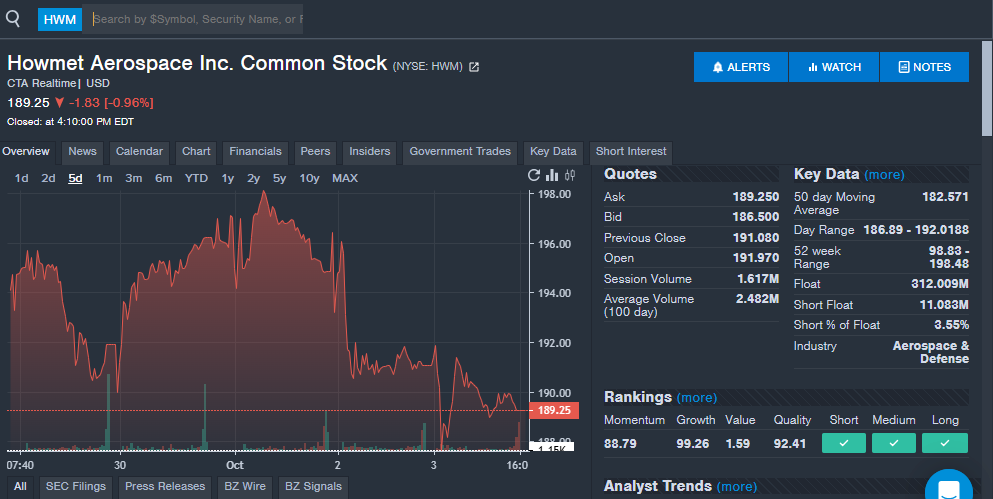Screen dimensions: 993x499
Task: Open external link icon beside NYSE: HWM
Action: [x=474, y=67]
